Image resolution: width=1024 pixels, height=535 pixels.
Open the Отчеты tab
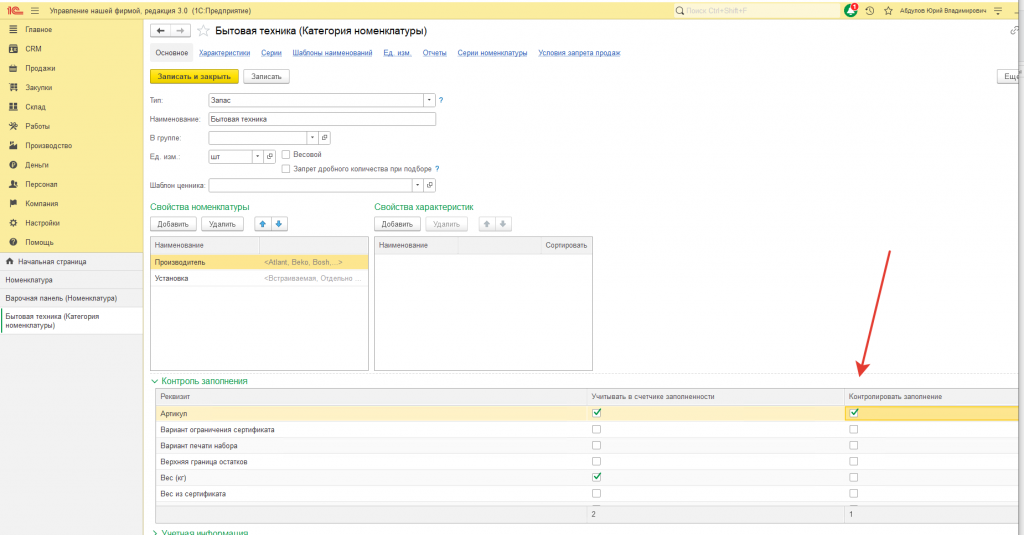click(x=434, y=53)
